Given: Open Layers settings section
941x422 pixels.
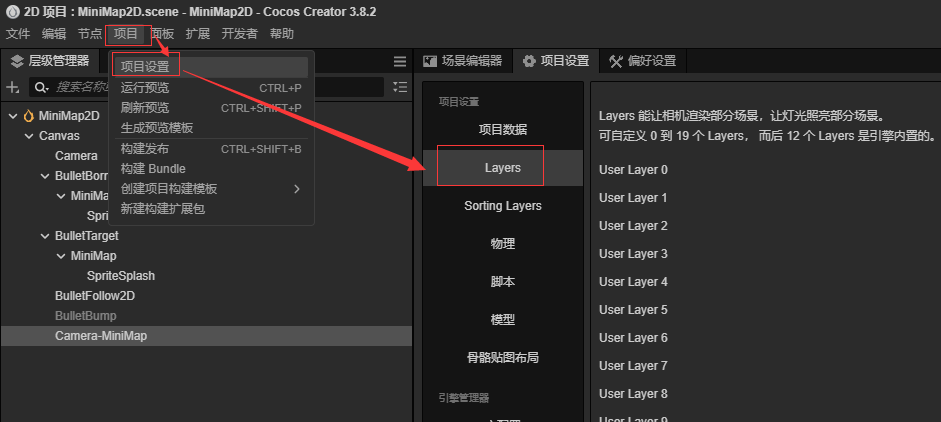Looking at the screenshot, I should [503, 168].
